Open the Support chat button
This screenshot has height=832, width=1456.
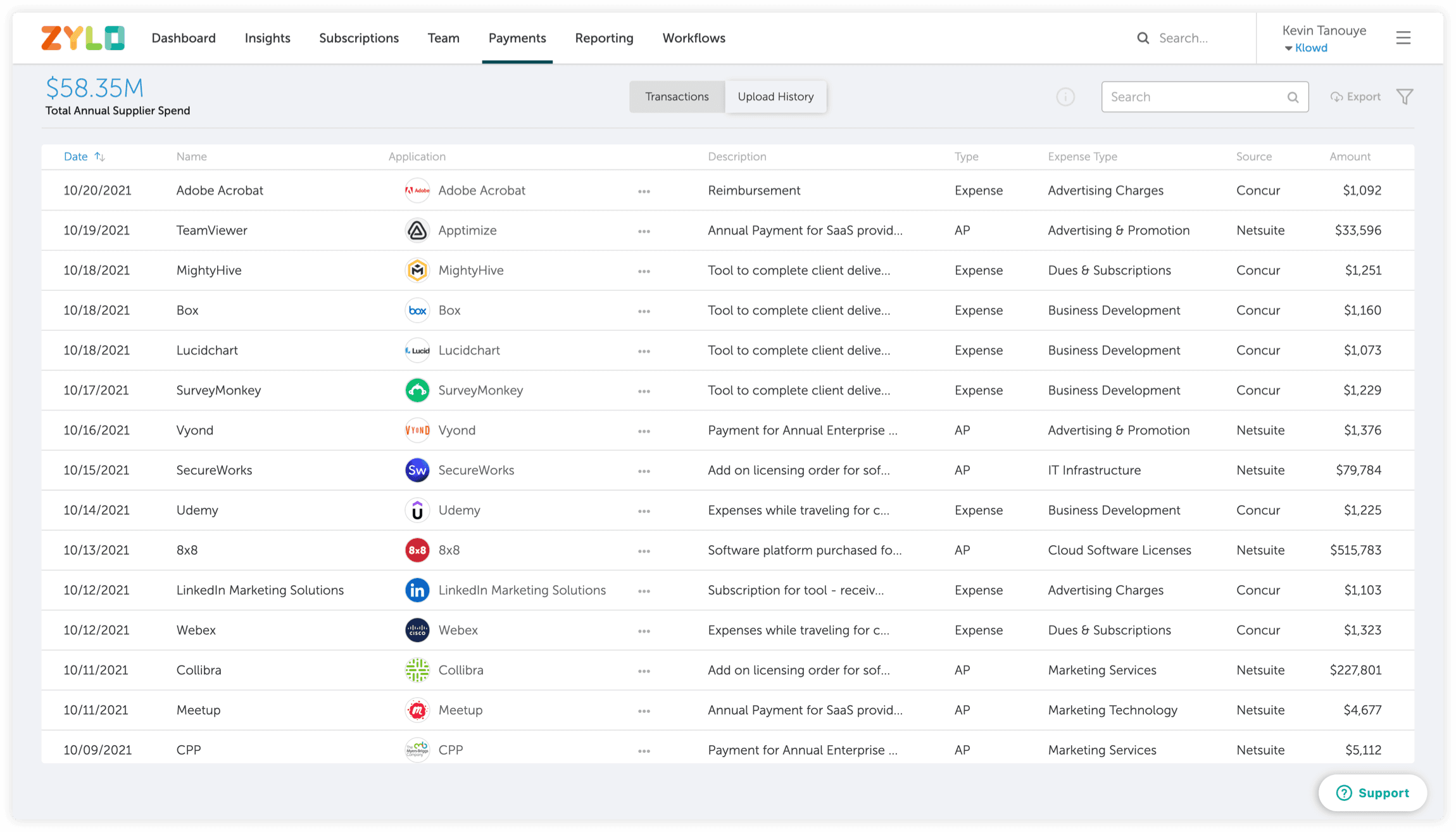point(1372,793)
